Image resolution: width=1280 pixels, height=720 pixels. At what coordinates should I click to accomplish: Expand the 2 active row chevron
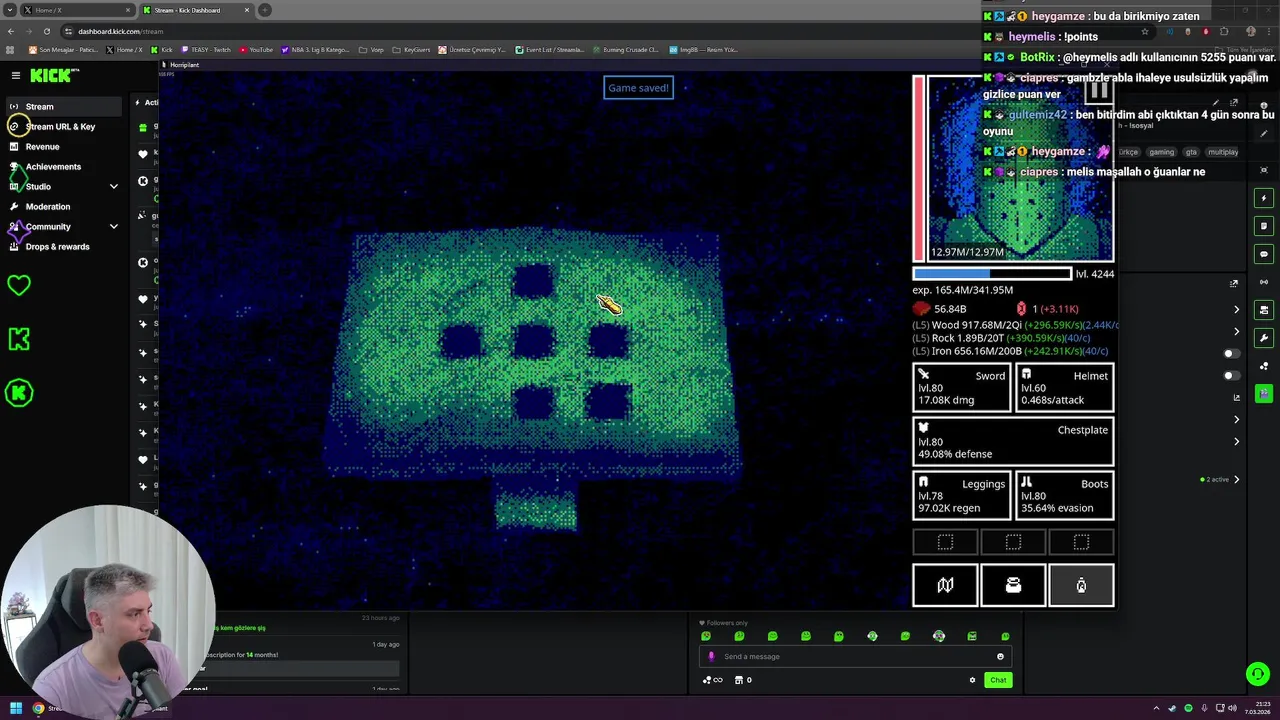click(1237, 479)
